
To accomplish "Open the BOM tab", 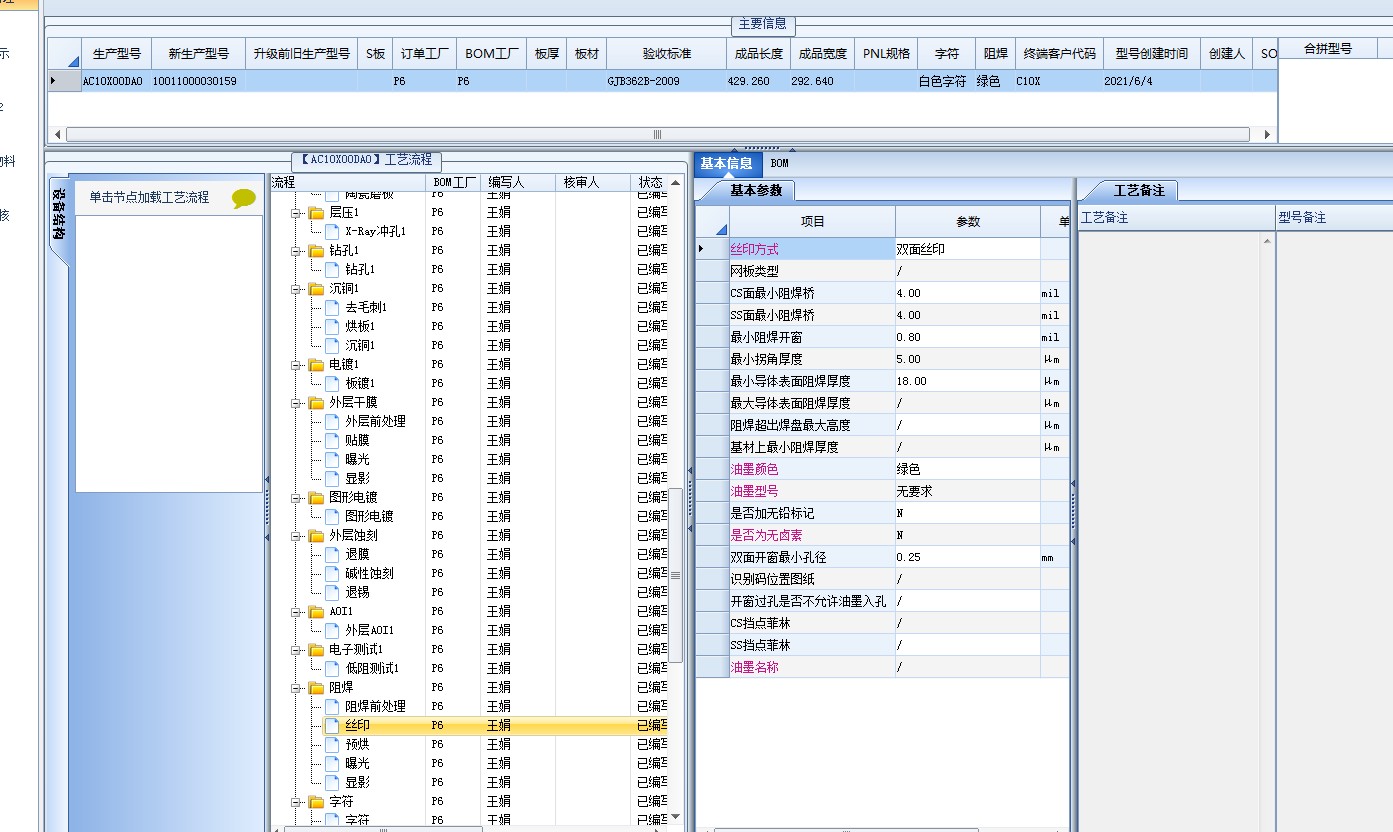I will (780, 163).
